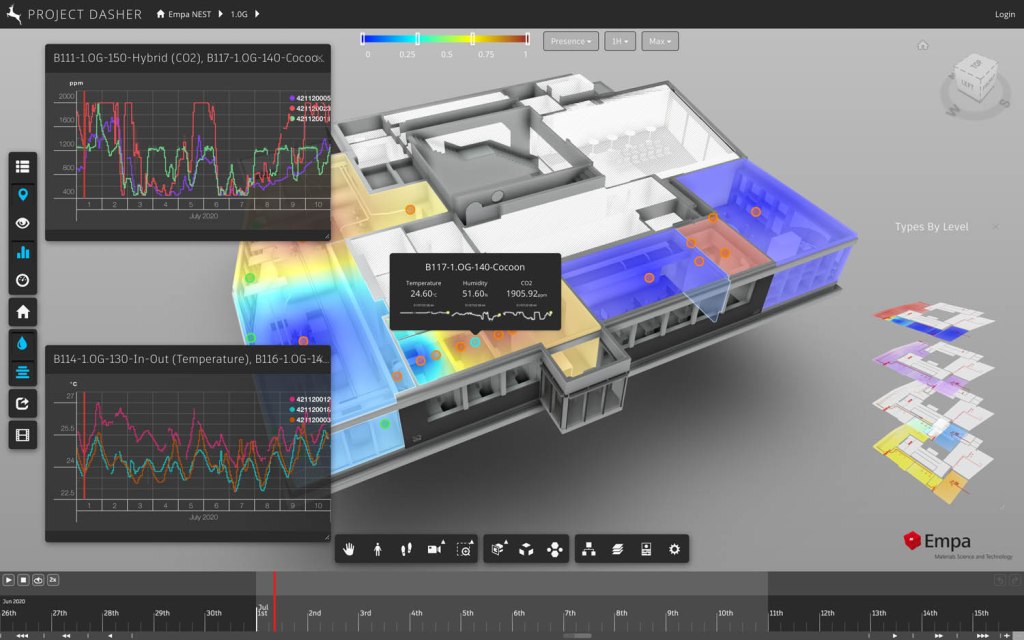Screen dimensions: 1024x640
Task: Select 1.OG level in the breadcrumb
Action: click(239, 15)
